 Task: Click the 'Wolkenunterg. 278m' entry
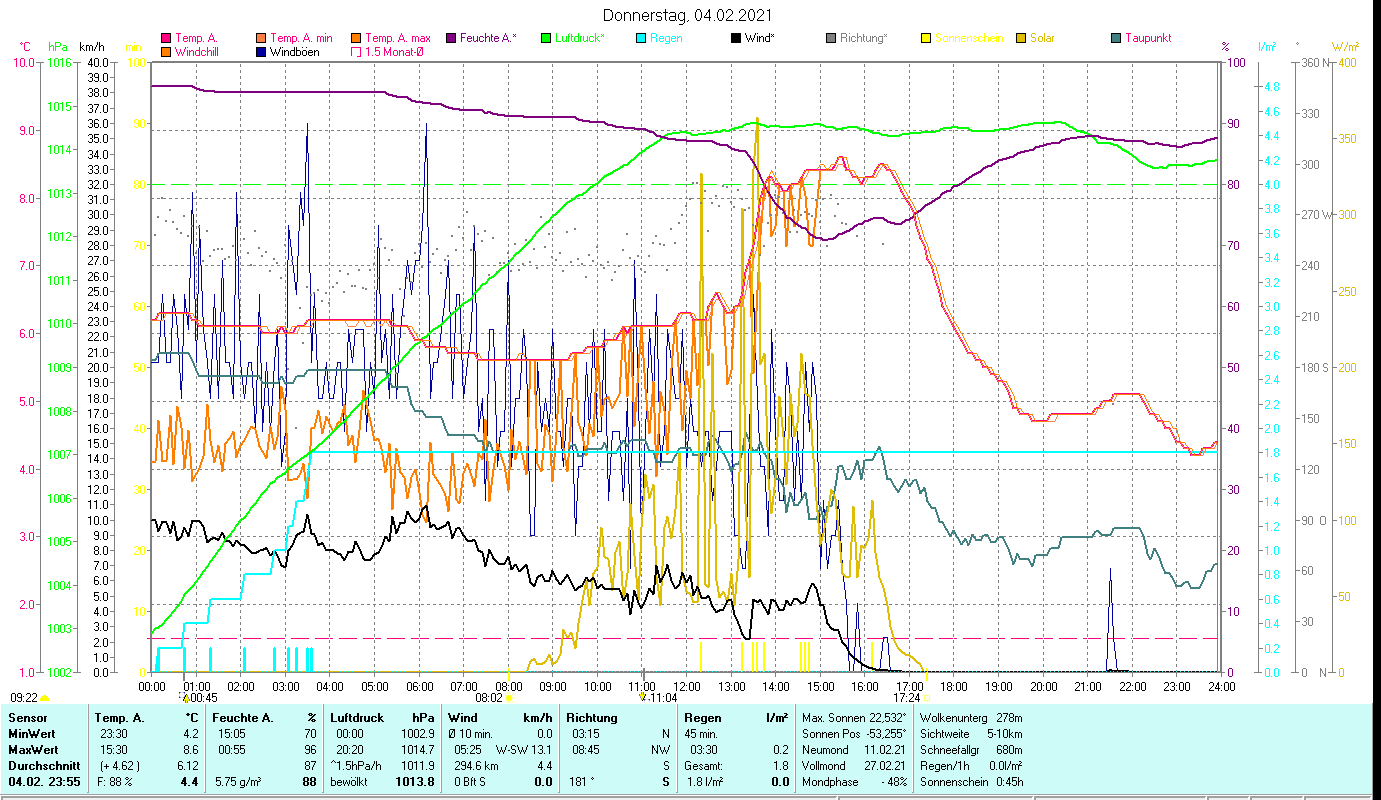971,718
